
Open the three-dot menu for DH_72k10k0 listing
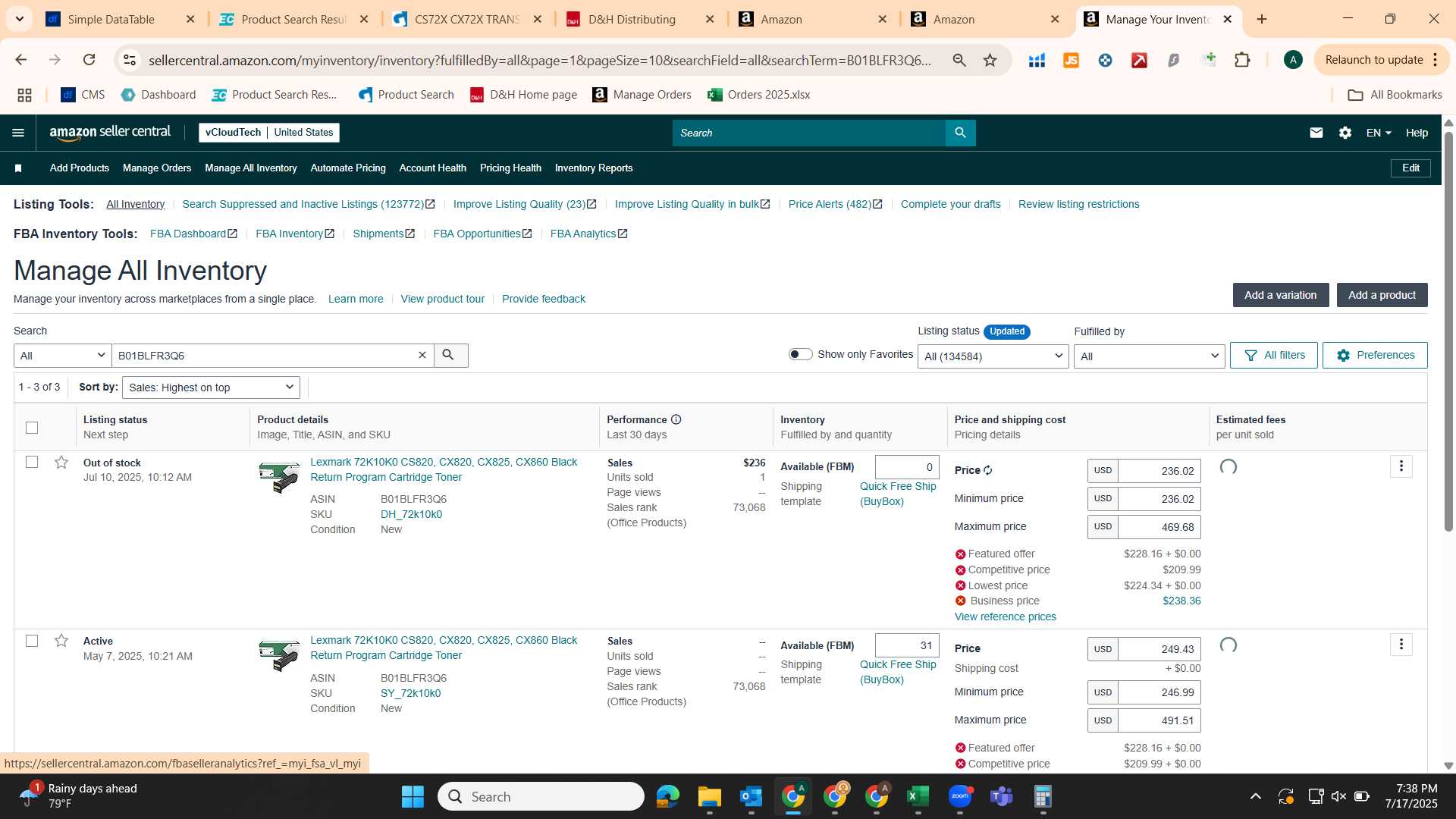pos(1401,466)
